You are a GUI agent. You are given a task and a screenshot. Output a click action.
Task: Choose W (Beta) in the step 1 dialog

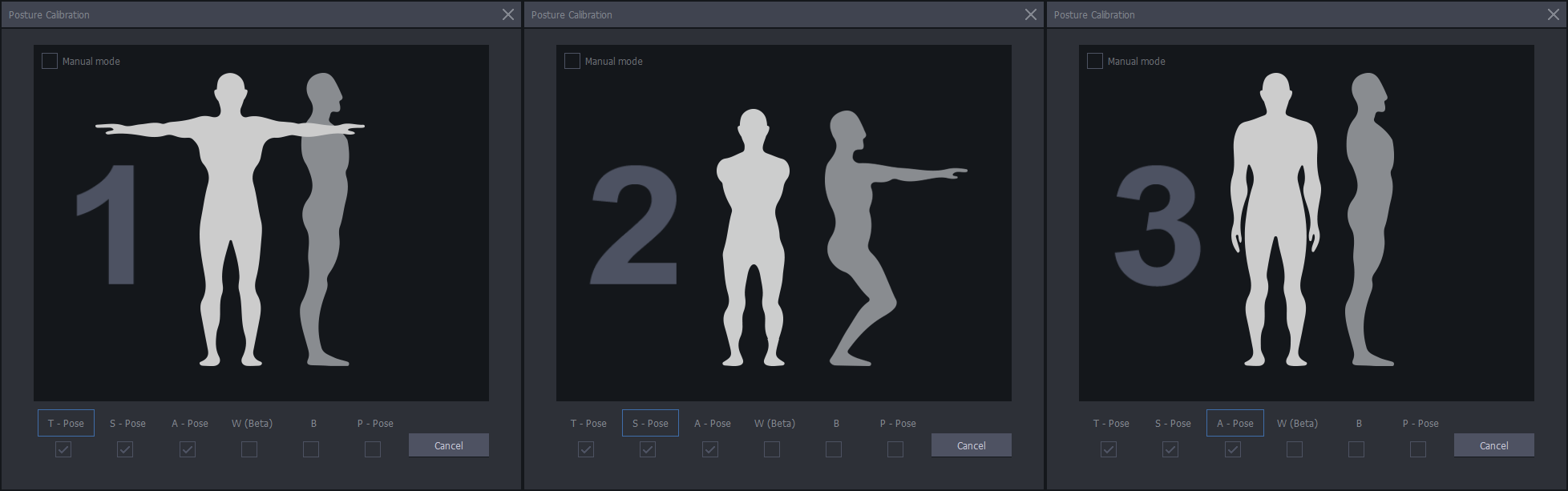252,423
